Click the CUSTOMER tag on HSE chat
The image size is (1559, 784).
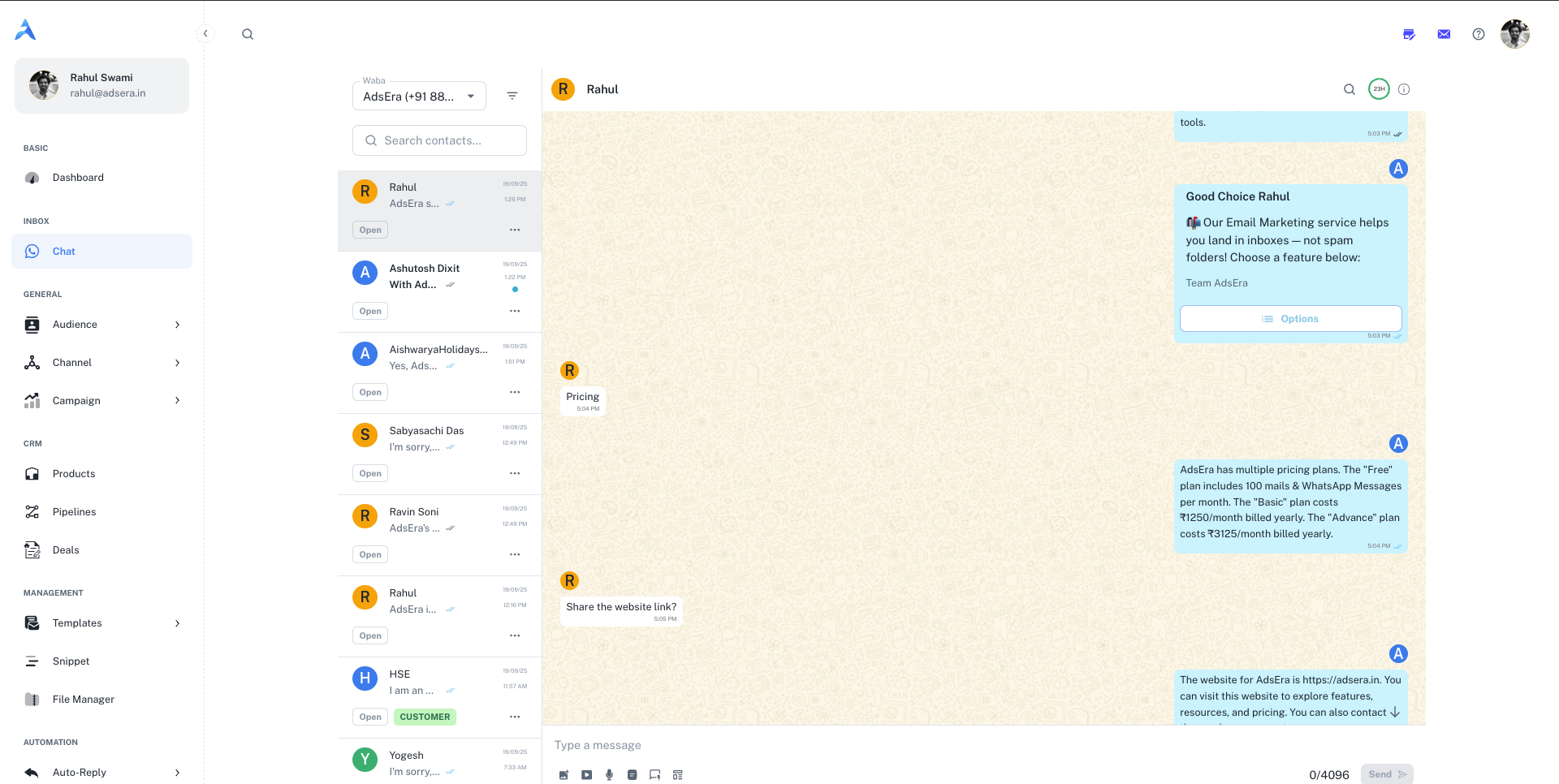point(425,717)
